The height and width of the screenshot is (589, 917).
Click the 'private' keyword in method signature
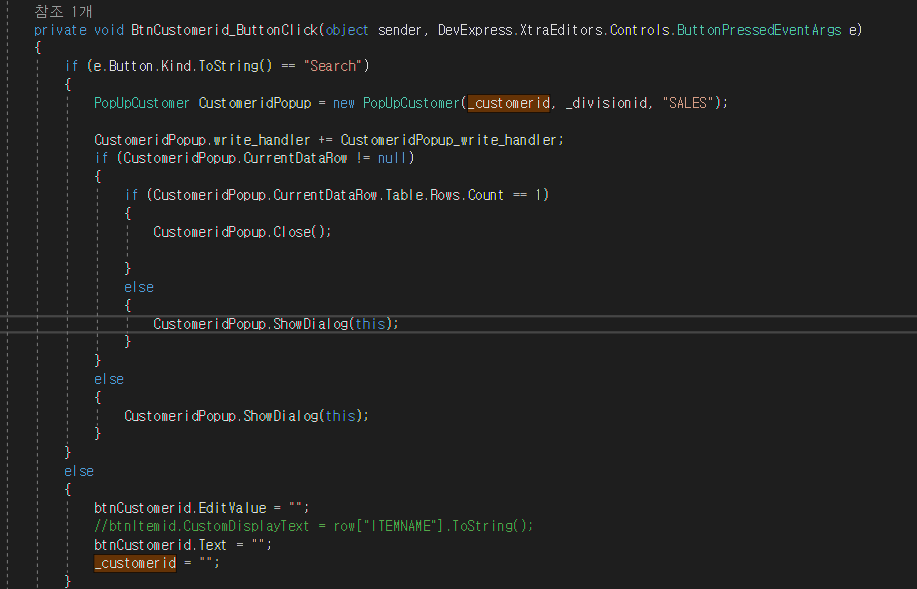point(60,30)
